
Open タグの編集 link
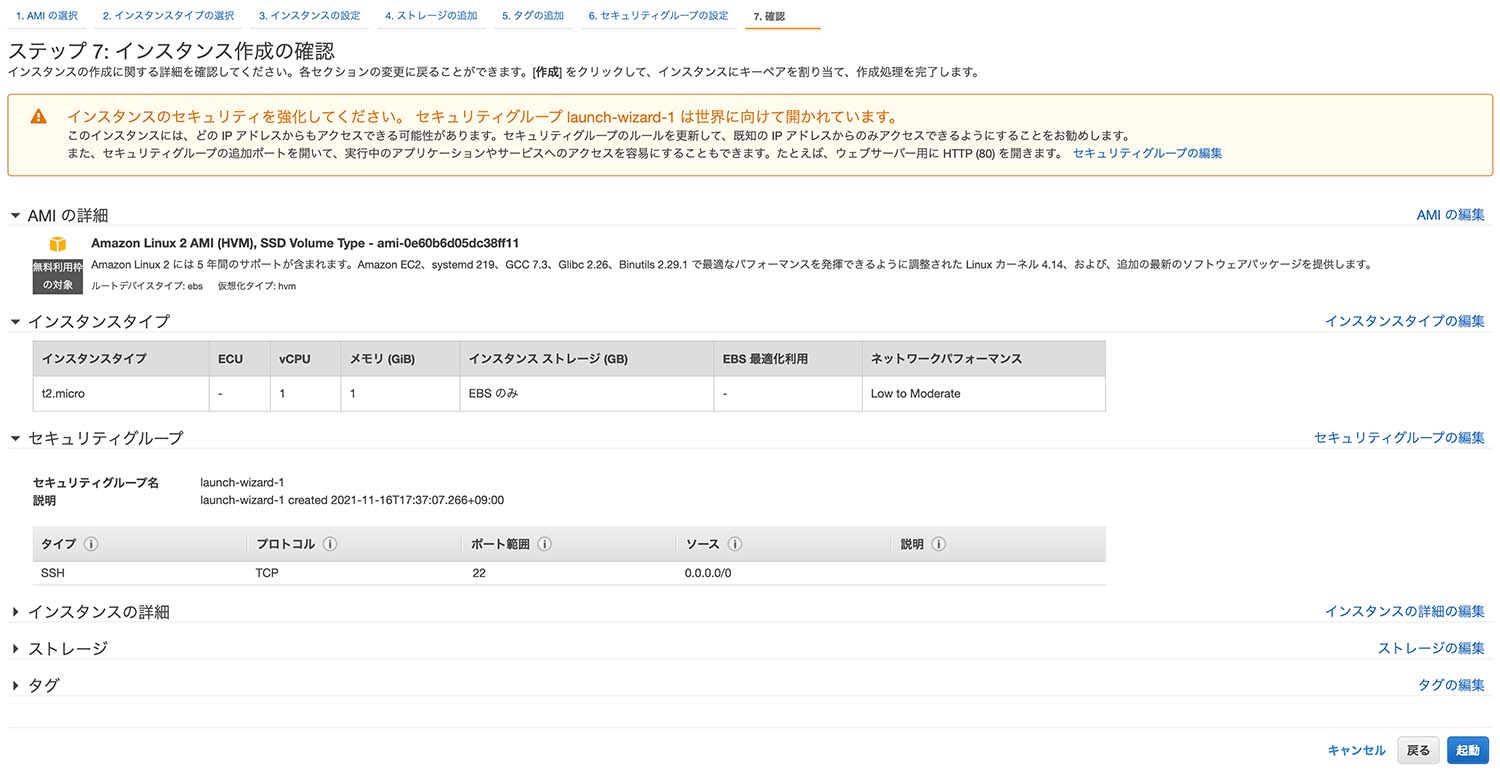click(x=1451, y=685)
